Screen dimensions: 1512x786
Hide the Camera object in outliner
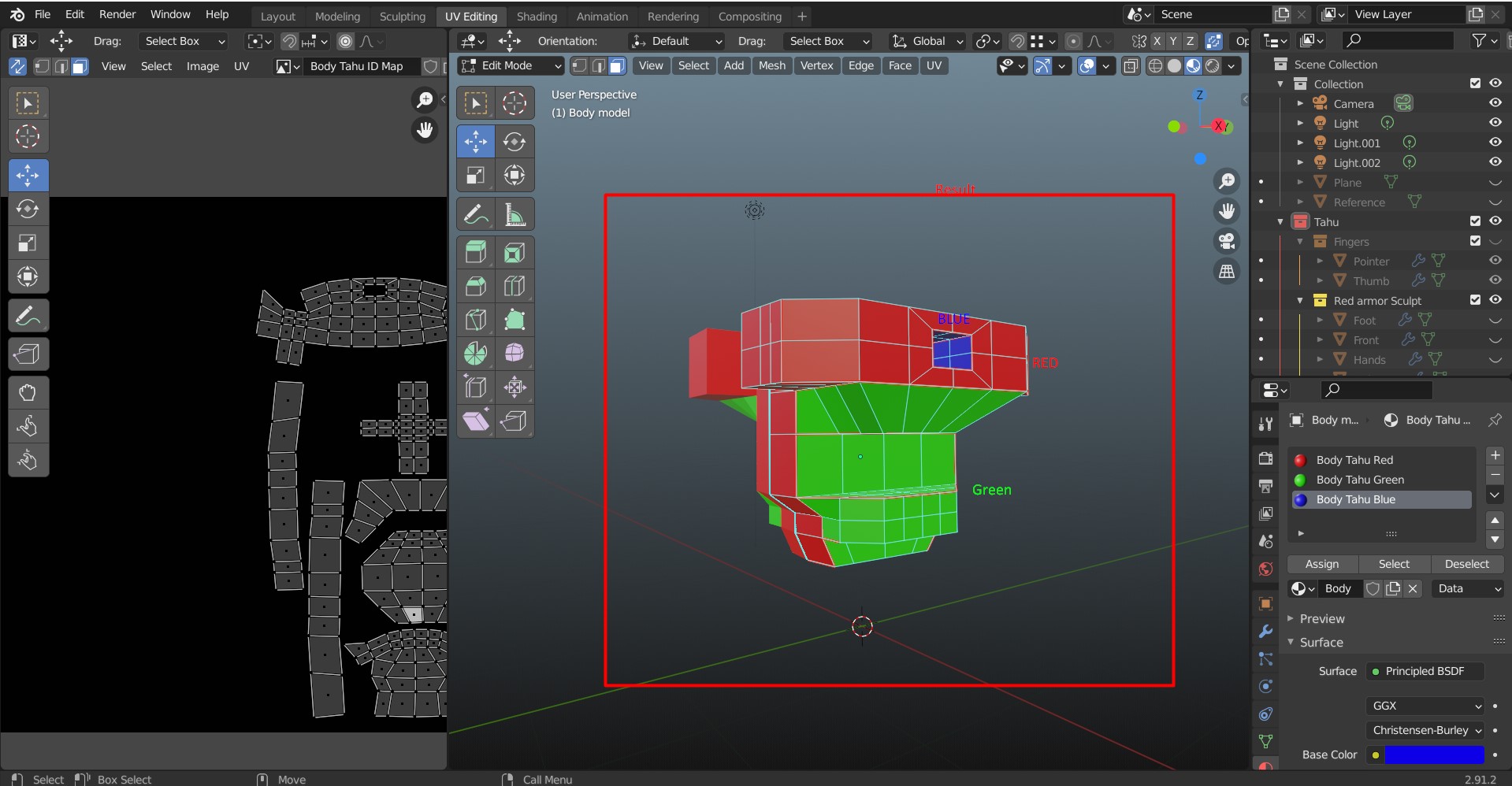1495,103
